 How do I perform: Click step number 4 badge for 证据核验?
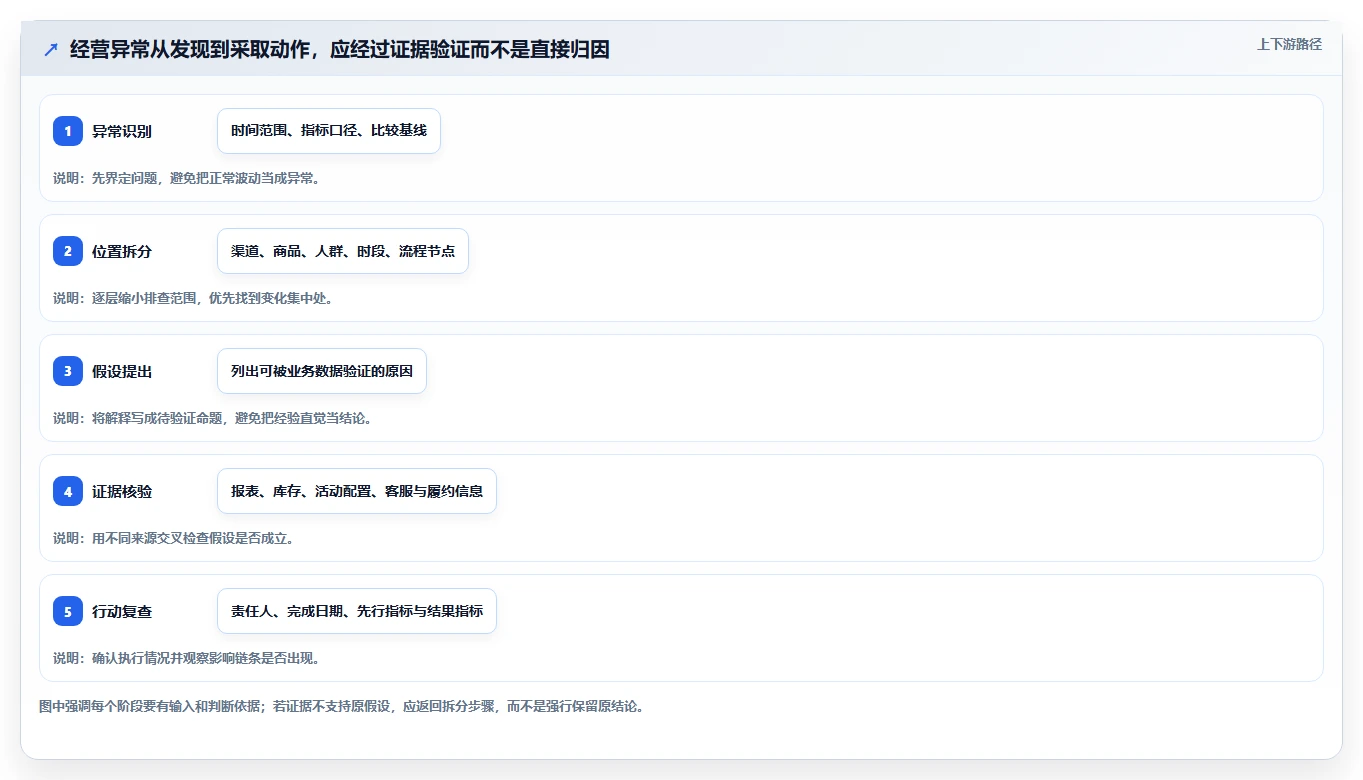point(68,491)
